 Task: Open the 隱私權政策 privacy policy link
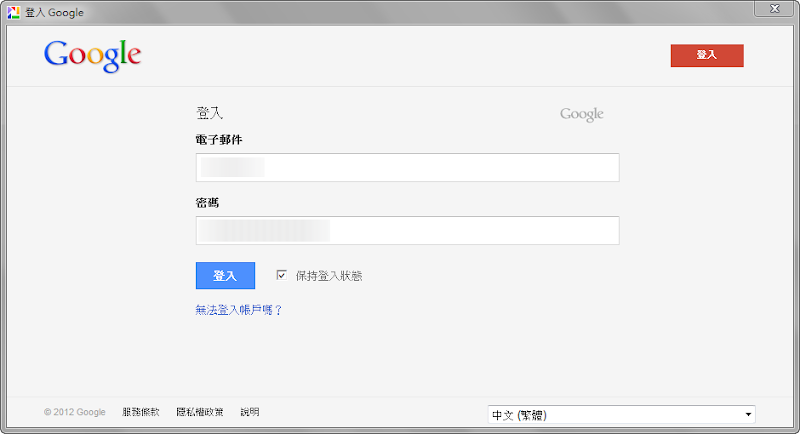(199, 412)
